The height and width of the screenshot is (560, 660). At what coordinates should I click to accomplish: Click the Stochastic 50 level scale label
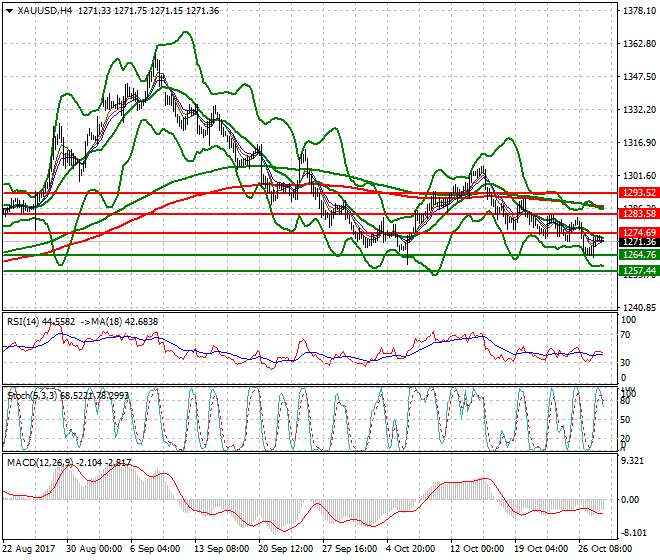[x=625, y=420]
